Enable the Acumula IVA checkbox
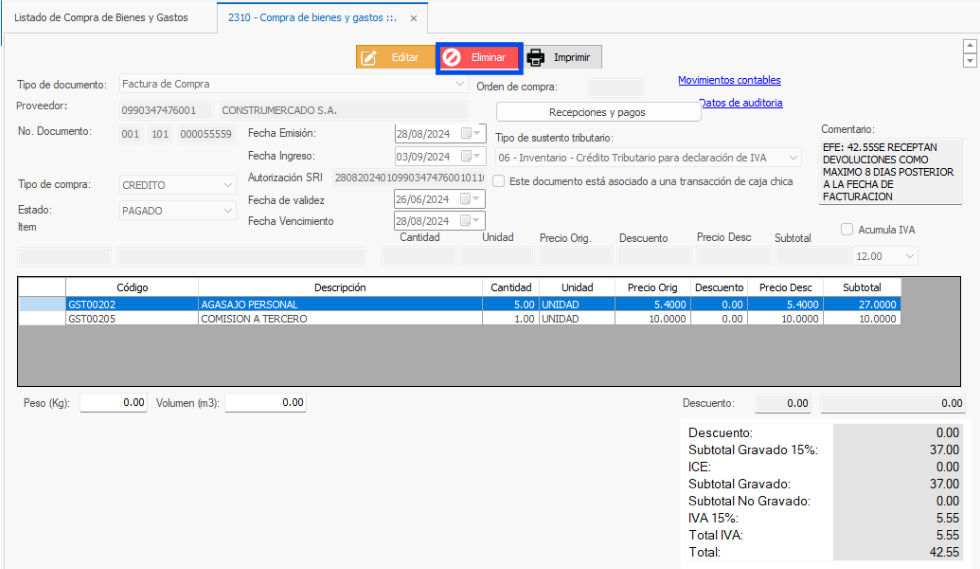980x569 pixels. tap(848, 229)
